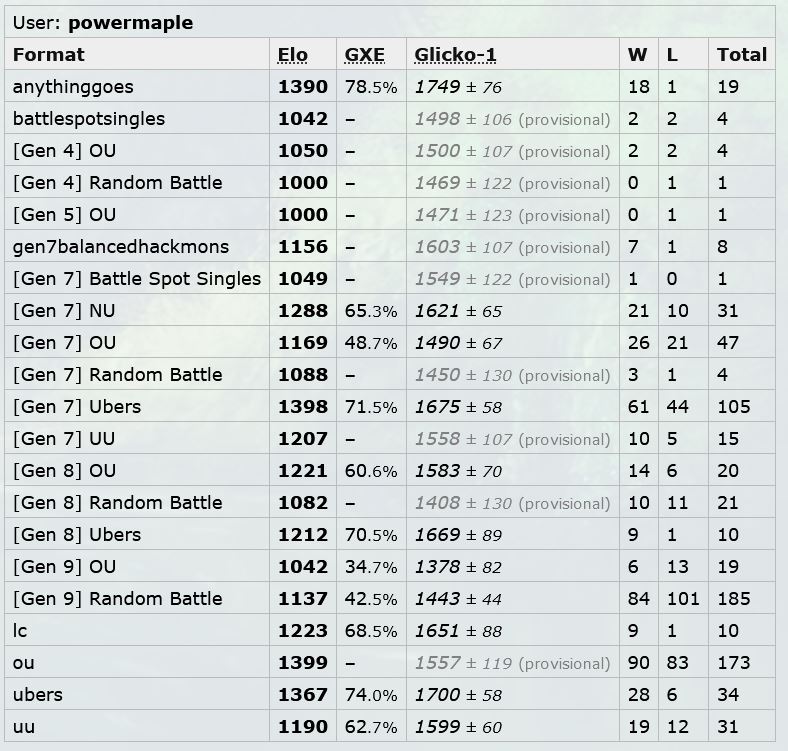Click the Elo column header
Screen dimensions: 788x751
point(292,54)
